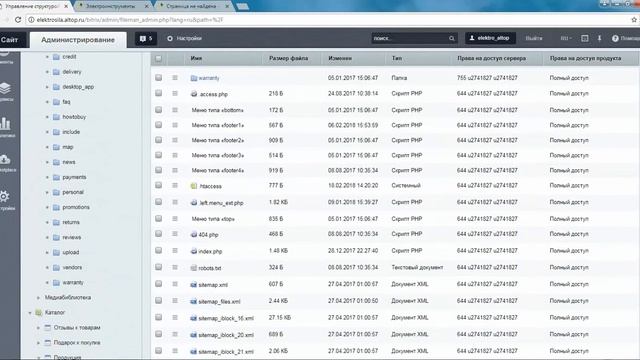
Task: Open the row actions menu for access.php
Action: [x=175, y=93]
